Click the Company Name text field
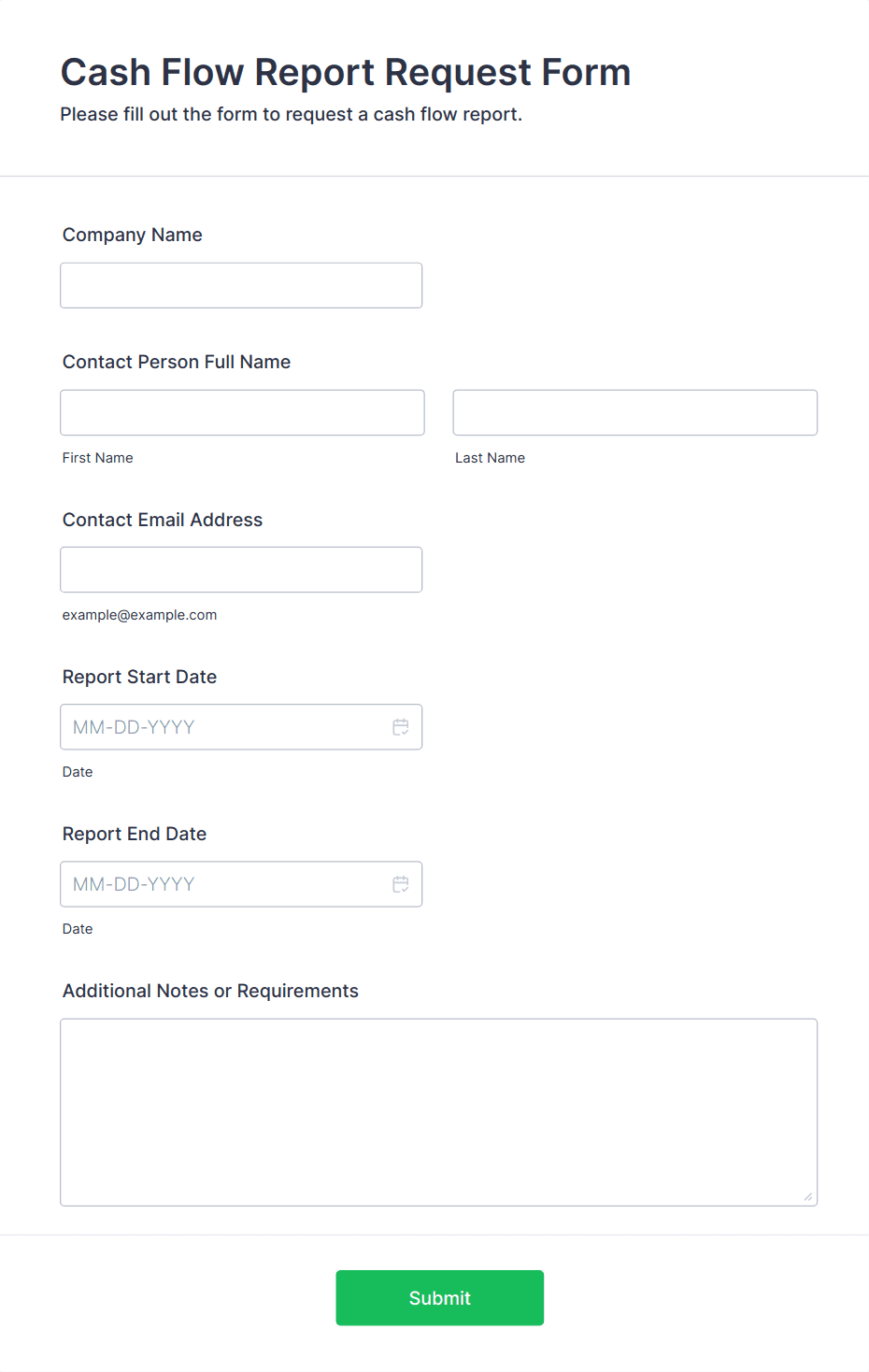869x1372 pixels. tap(241, 285)
